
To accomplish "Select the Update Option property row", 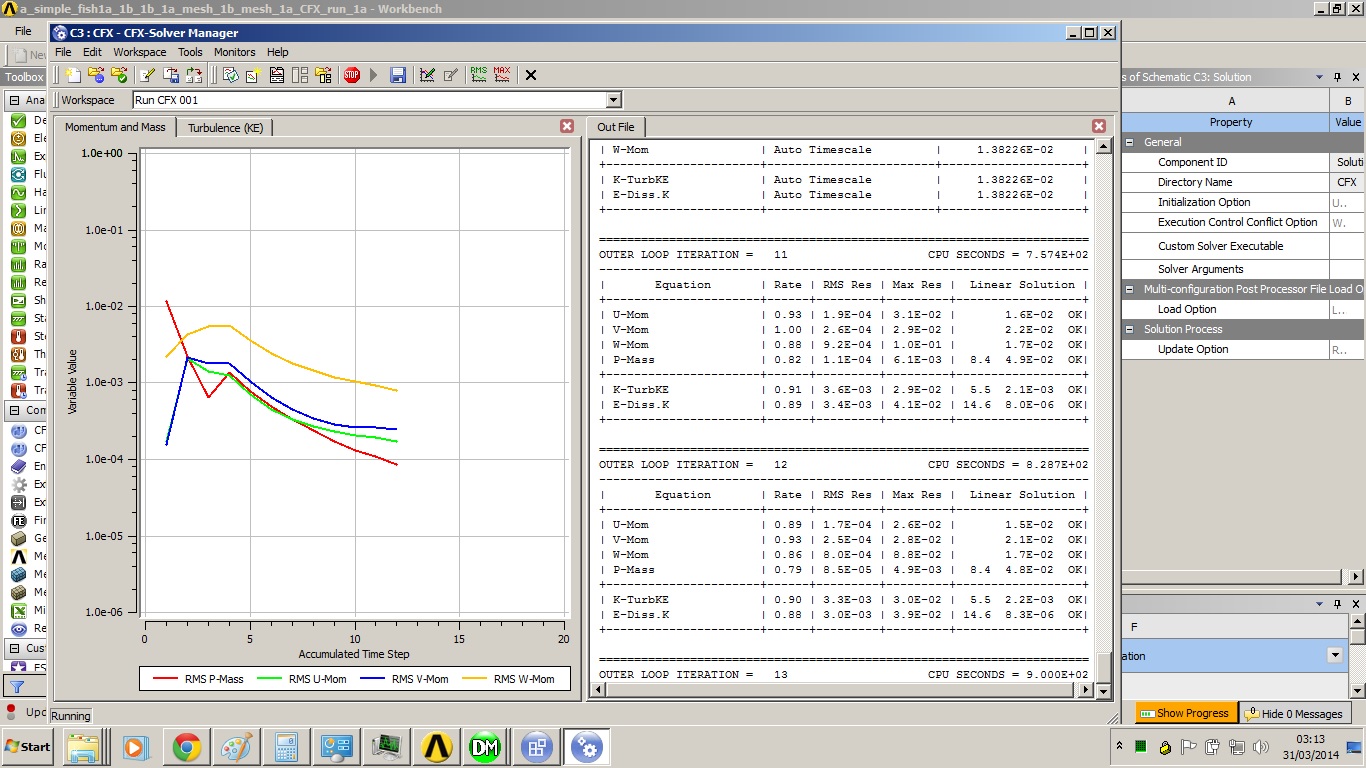I will point(1243,349).
